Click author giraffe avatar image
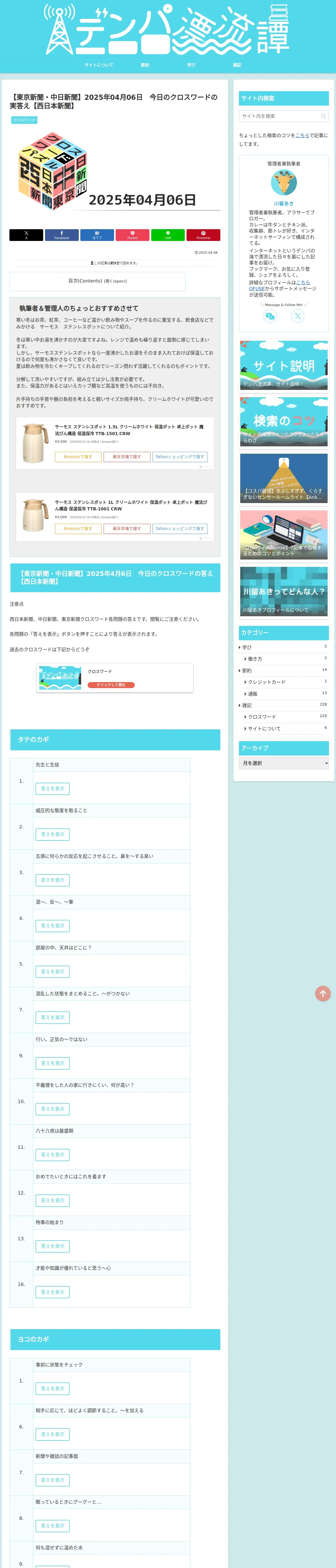 tap(284, 183)
